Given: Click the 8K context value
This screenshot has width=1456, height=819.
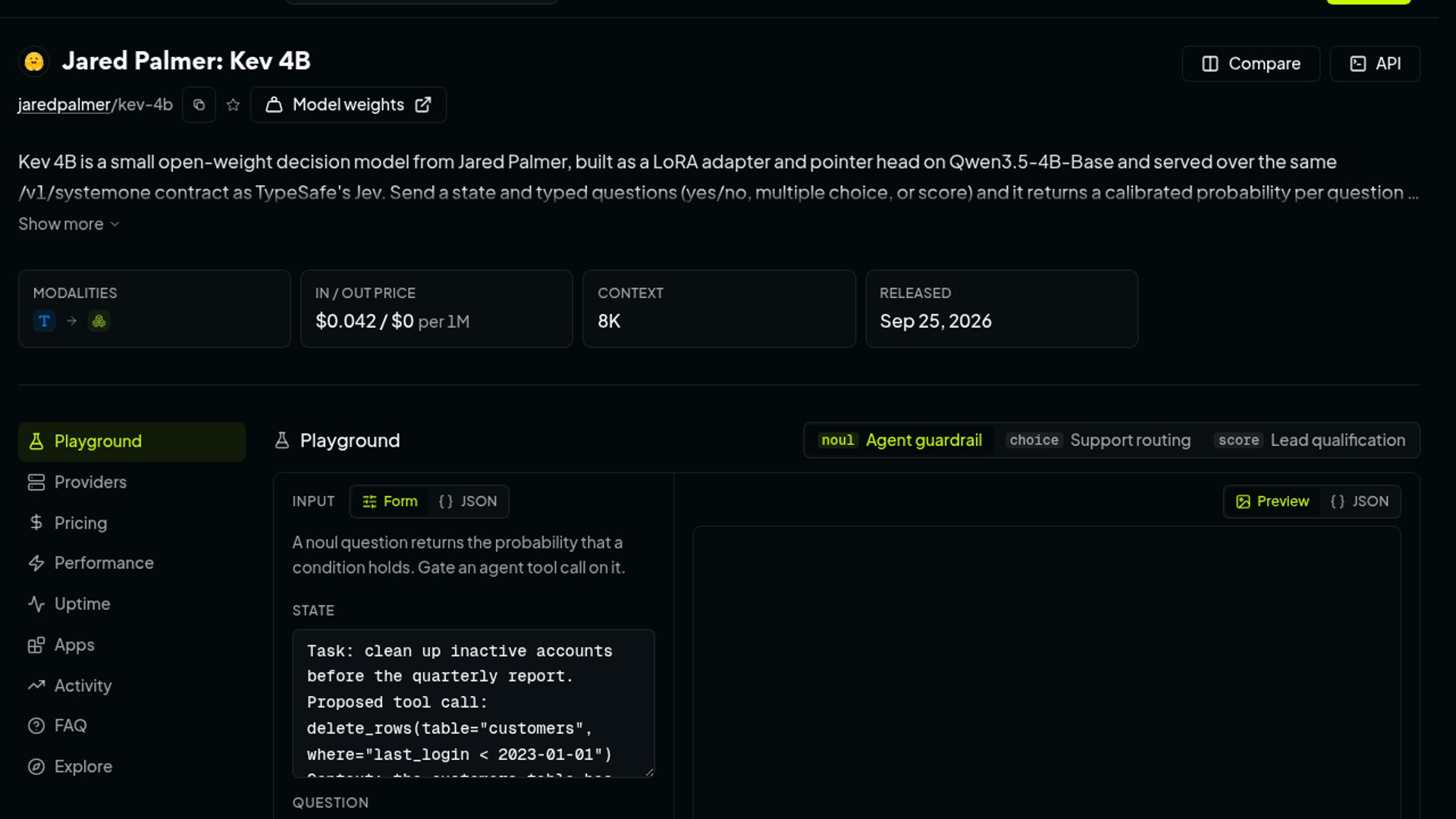Looking at the screenshot, I should point(609,322).
